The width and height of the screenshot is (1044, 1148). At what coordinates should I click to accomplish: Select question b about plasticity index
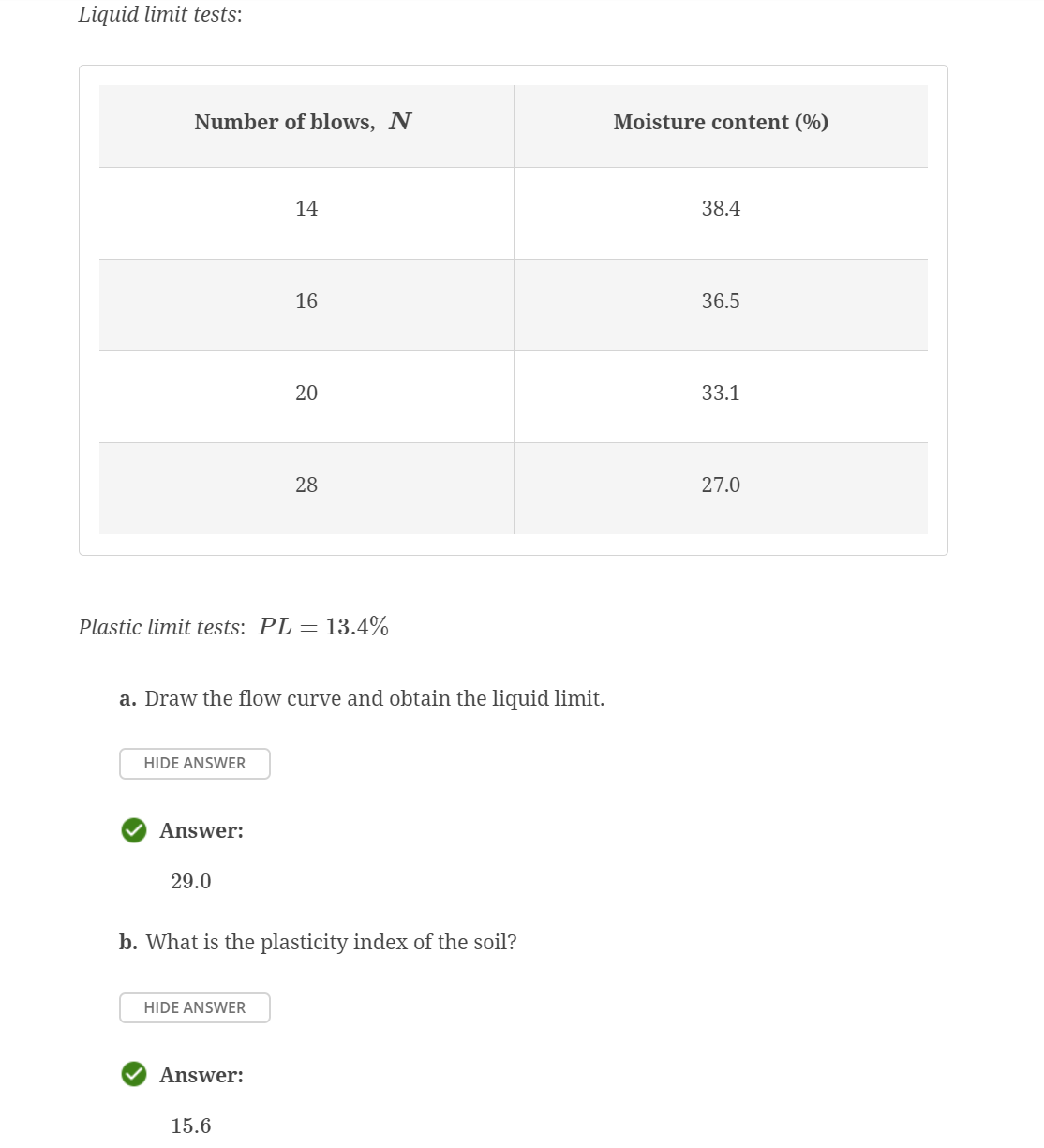[319, 942]
